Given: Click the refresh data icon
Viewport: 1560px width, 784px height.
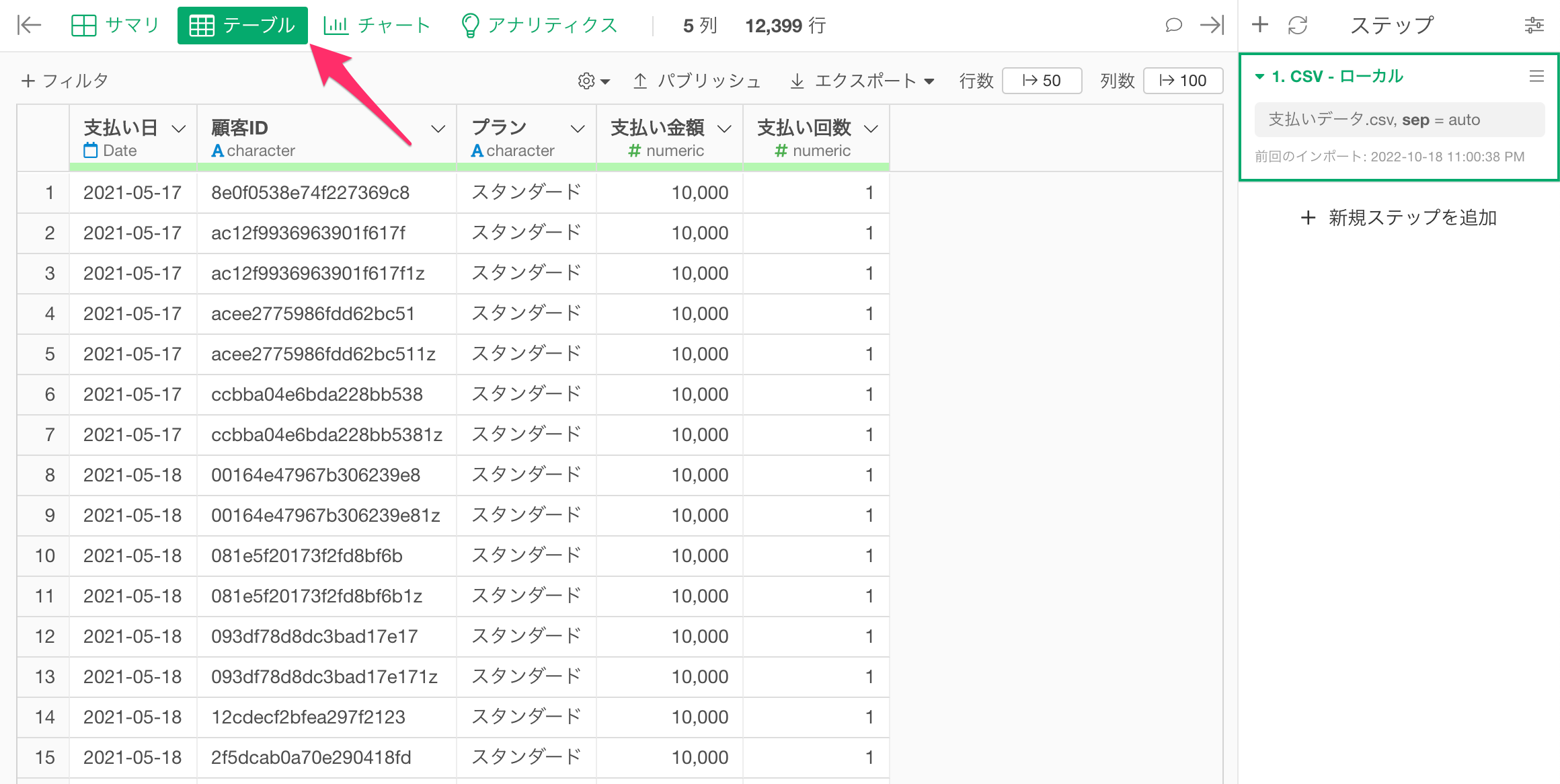Looking at the screenshot, I should tap(1297, 26).
